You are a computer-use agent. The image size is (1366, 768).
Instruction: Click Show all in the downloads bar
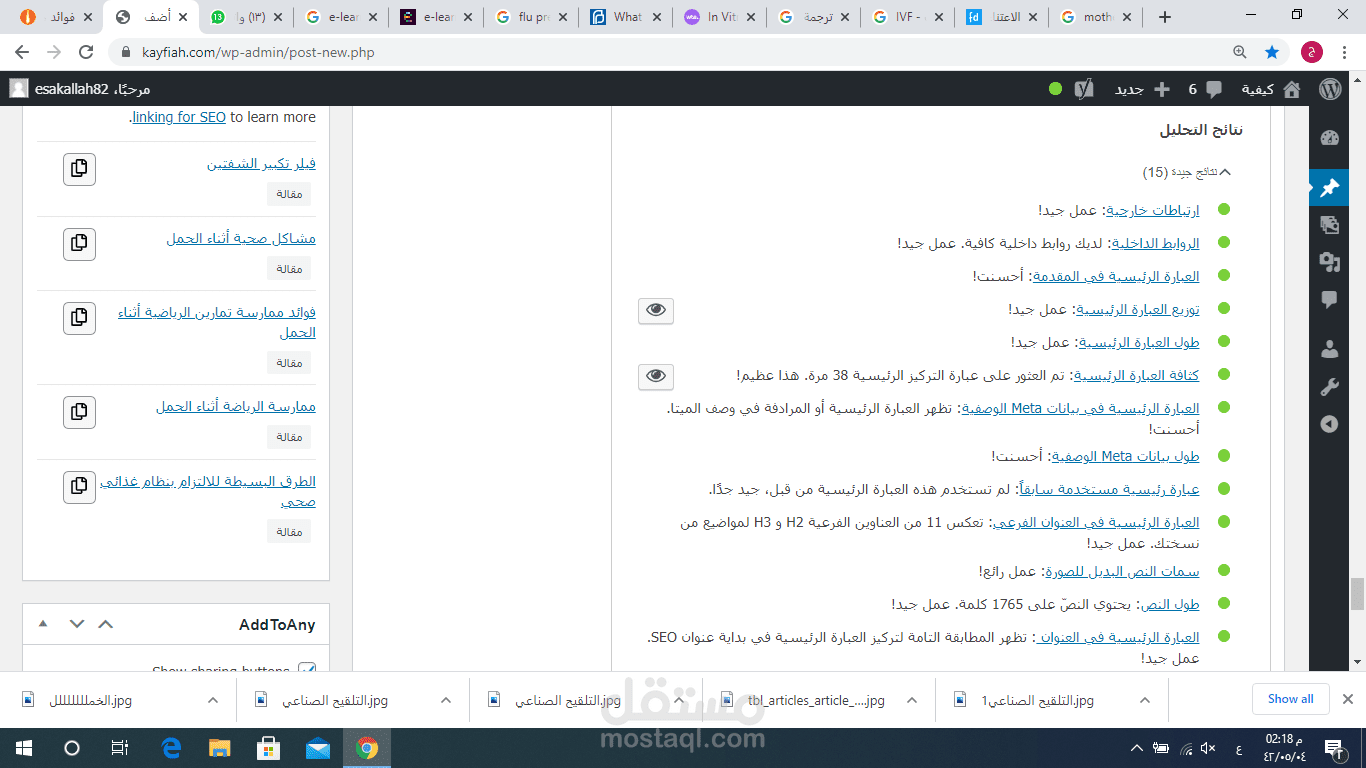click(1290, 699)
